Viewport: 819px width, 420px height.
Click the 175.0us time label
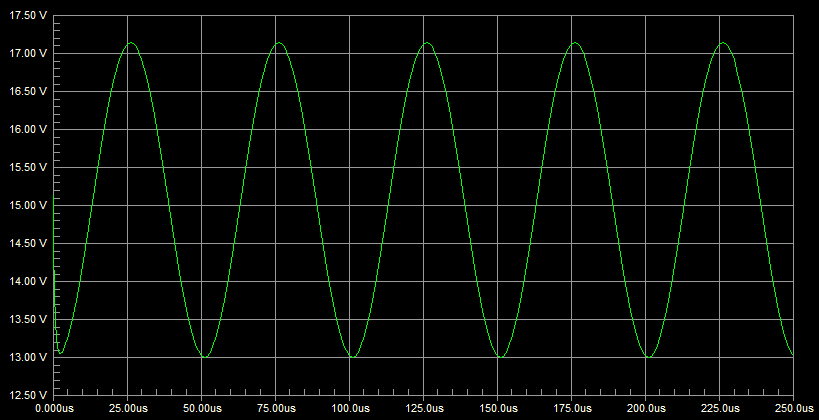pyautogui.click(x=571, y=408)
